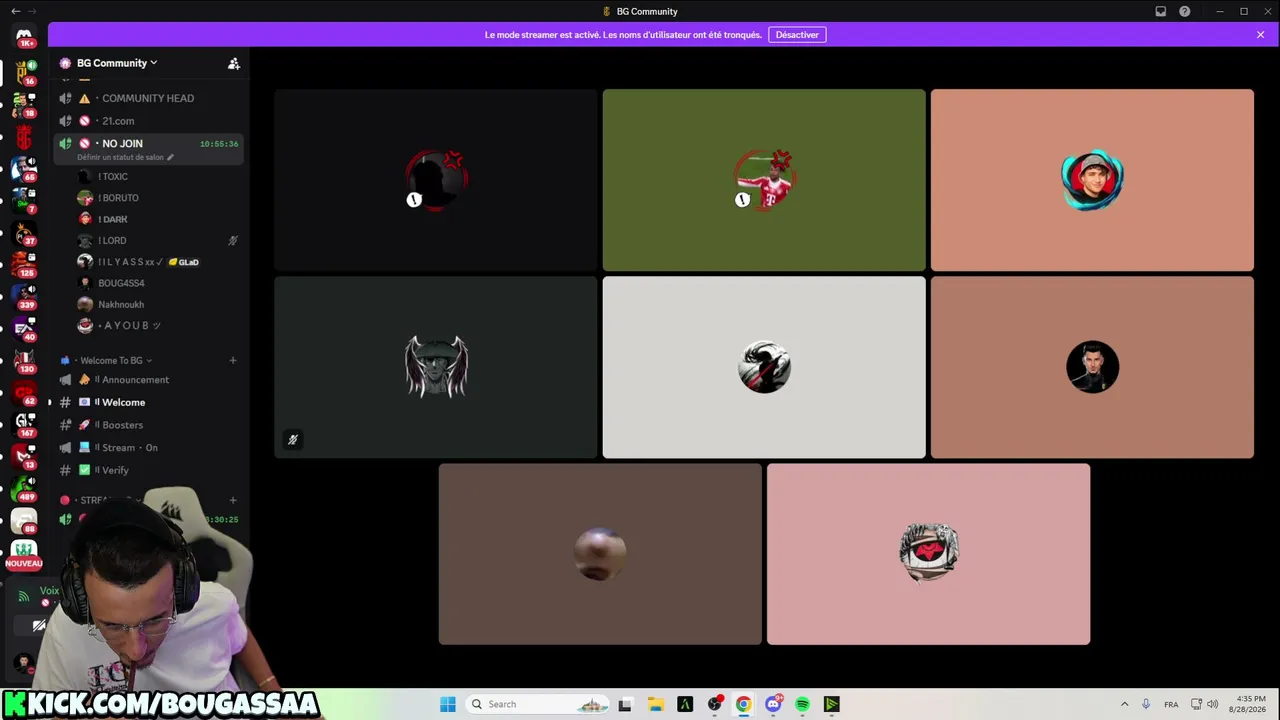Click the invite members icon beside BG Community

click(x=234, y=63)
